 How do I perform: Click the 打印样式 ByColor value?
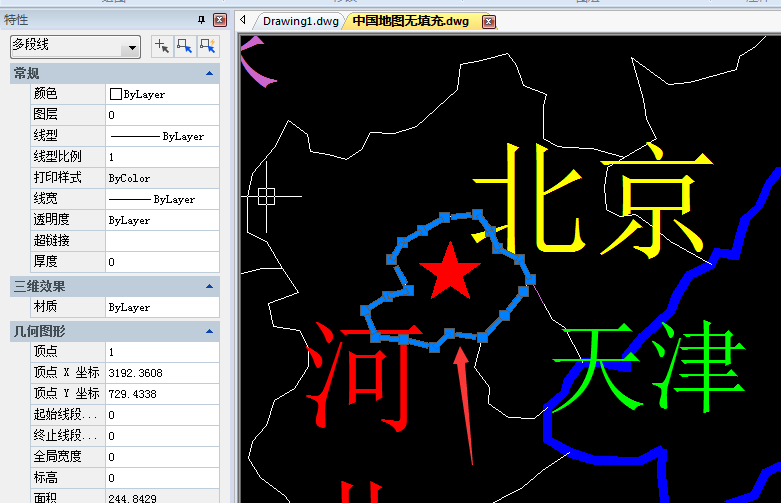162,178
